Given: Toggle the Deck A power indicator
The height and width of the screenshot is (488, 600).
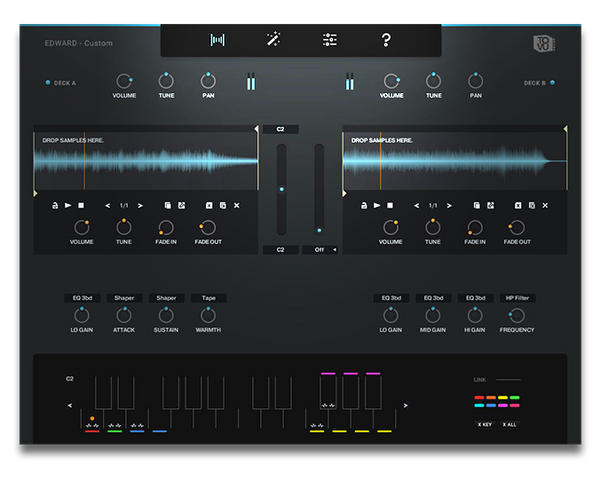Looking at the screenshot, I should [47, 83].
